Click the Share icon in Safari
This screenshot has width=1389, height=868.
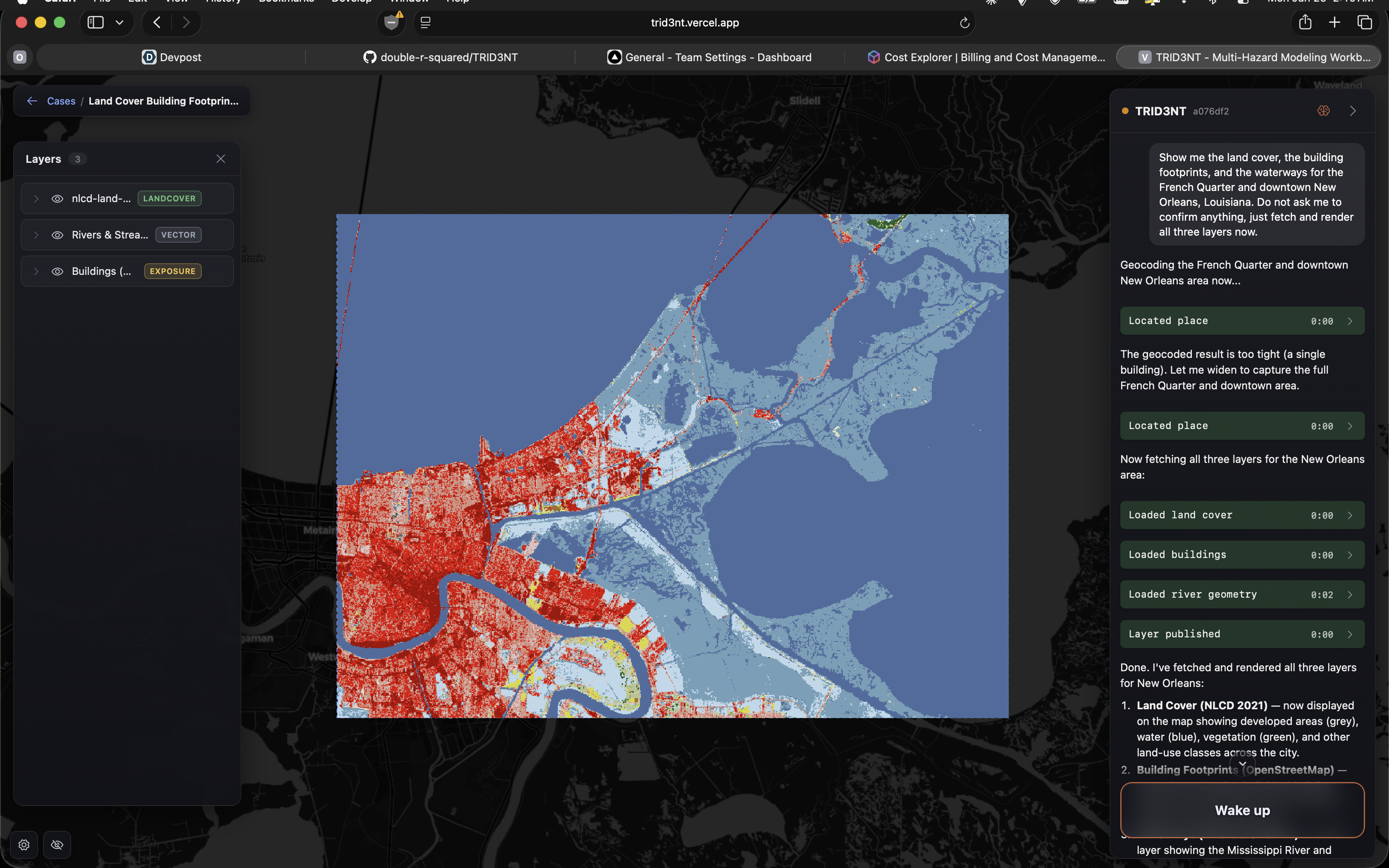tap(1305, 22)
